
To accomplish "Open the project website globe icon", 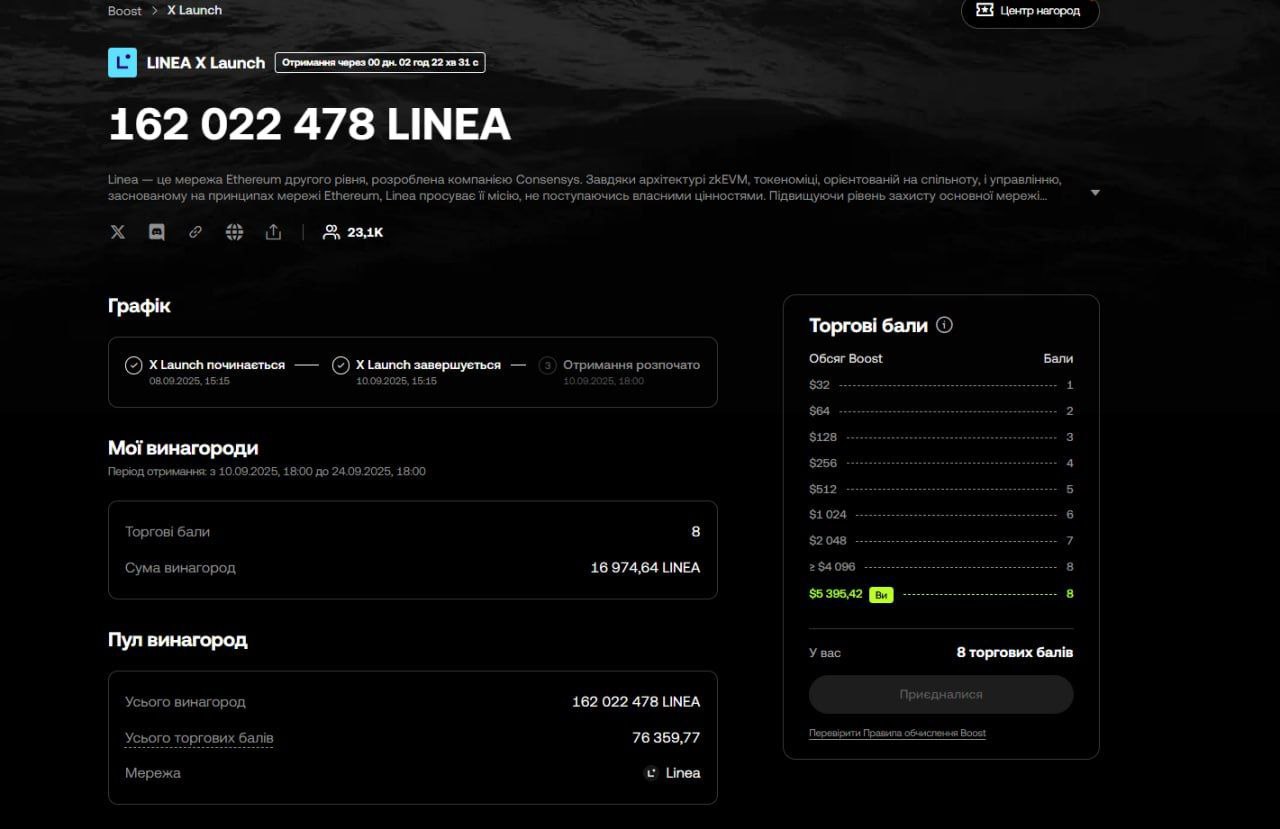I will click(234, 232).
